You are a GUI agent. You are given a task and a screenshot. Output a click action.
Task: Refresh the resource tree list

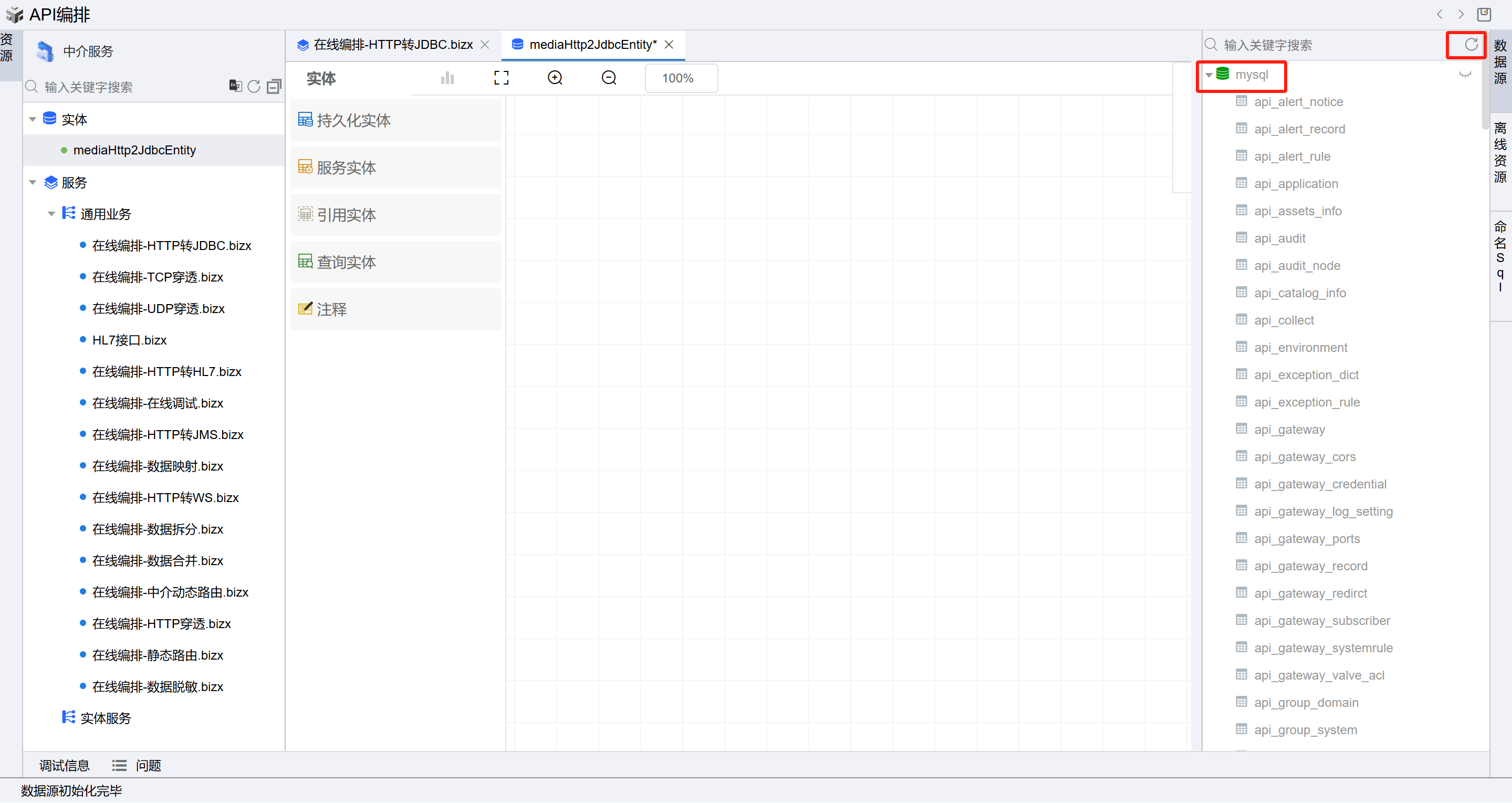coord(254,87)
